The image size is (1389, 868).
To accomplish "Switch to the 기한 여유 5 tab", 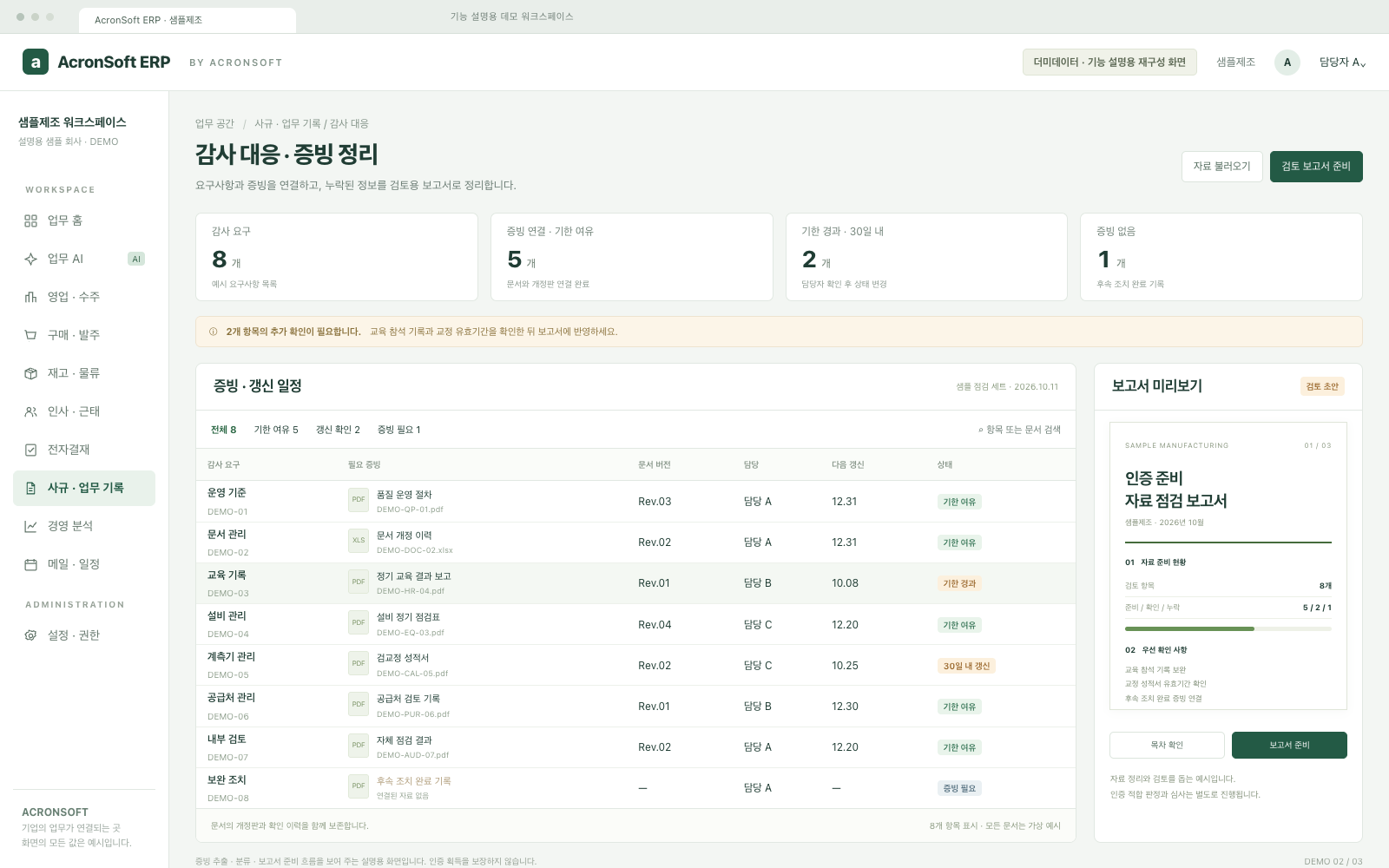I will (x=276, y=430).
